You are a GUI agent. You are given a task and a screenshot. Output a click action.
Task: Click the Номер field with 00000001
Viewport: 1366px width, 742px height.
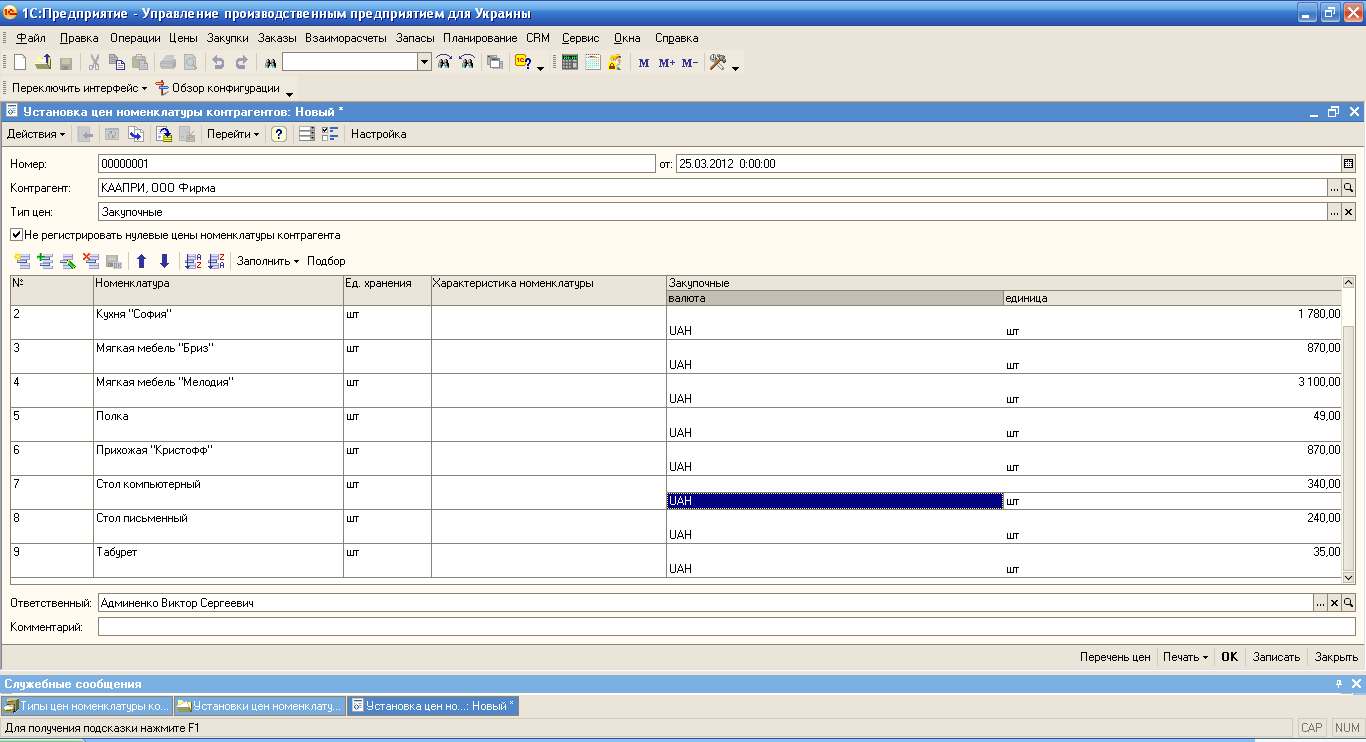click(x=375, y=163)
